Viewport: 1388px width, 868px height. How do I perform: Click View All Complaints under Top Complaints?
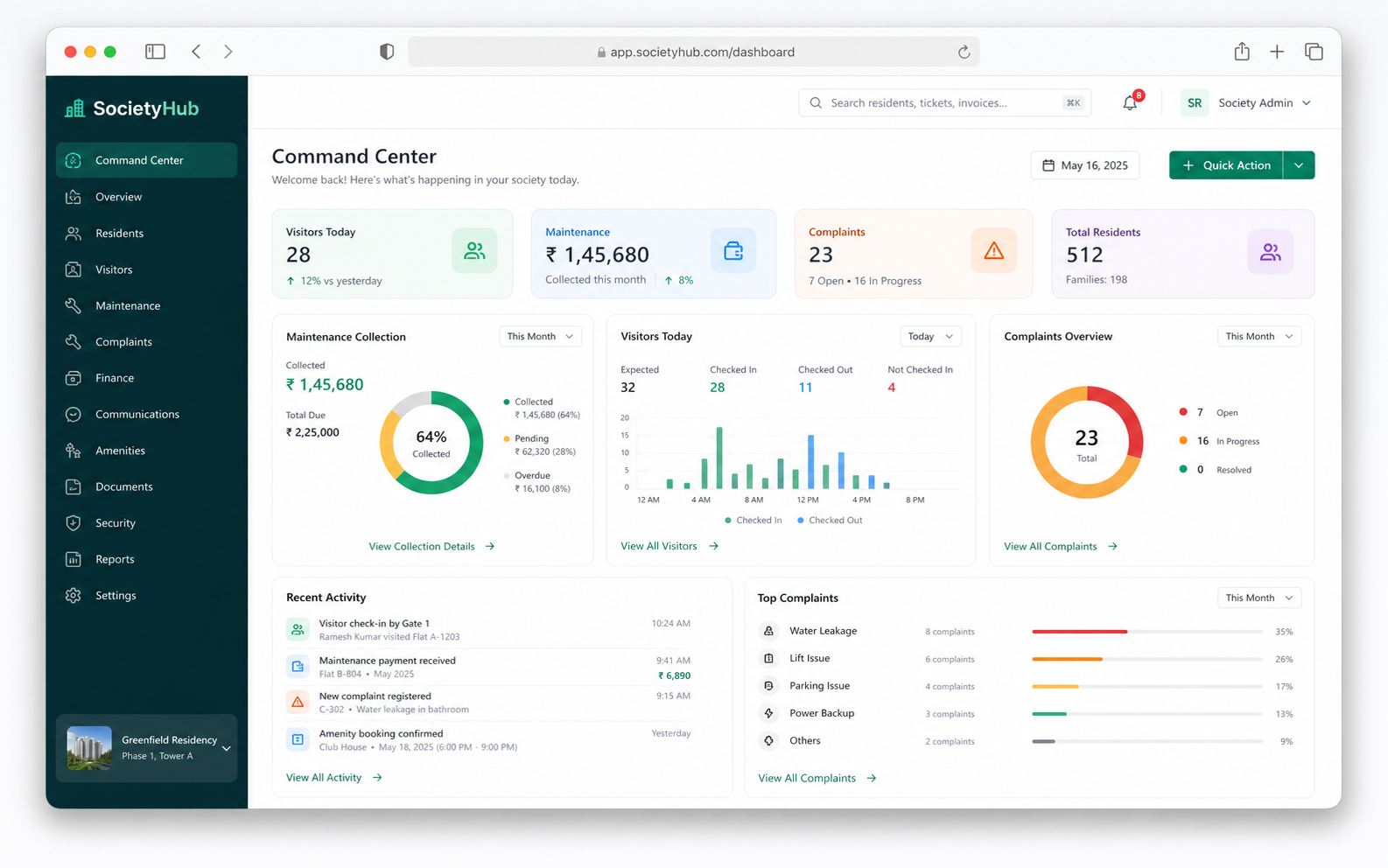[x=817, y=778]
